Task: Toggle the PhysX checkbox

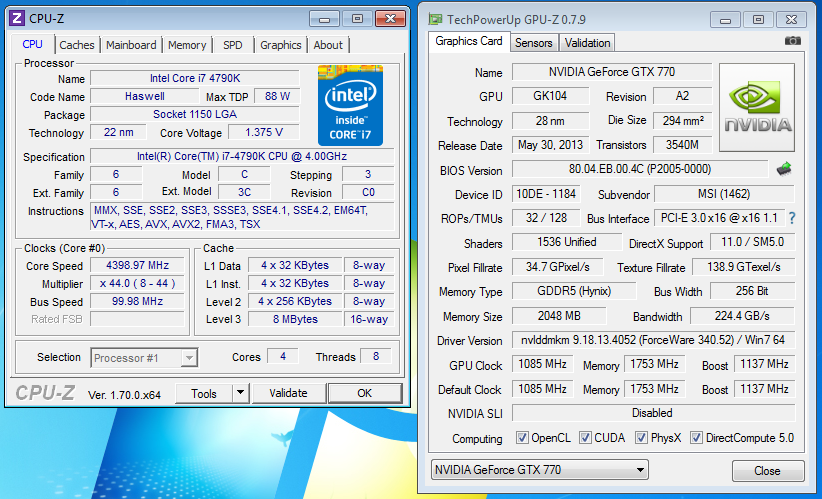Action: coord(641,438)
